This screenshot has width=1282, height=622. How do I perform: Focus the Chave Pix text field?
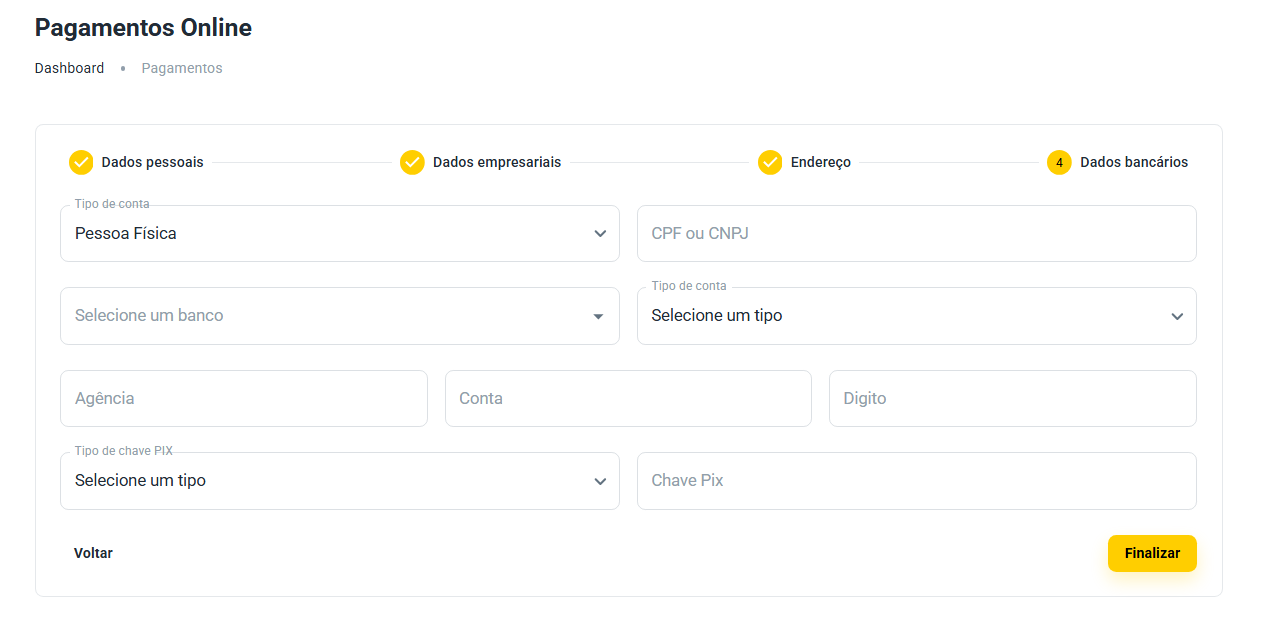(916, 481)
